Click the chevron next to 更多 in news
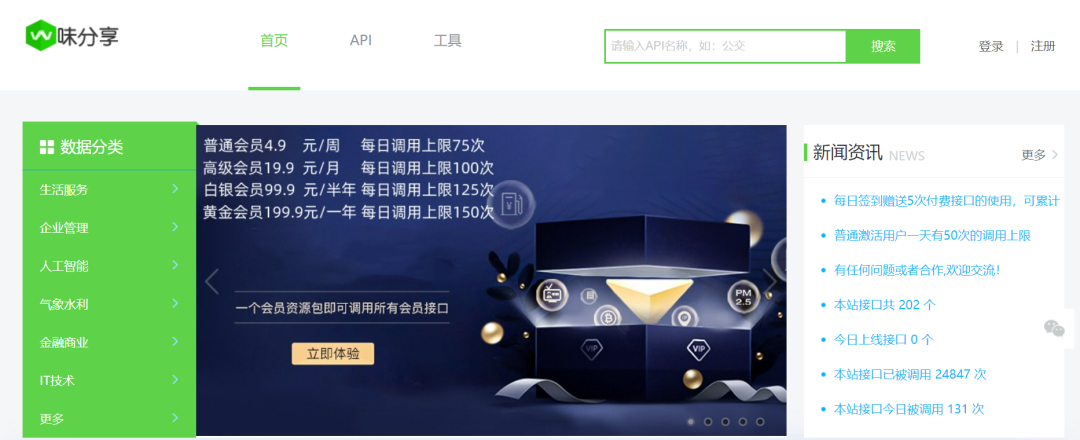This screenshot has height=440, width=1080. pyautogui.click(x=1055, y=155)
